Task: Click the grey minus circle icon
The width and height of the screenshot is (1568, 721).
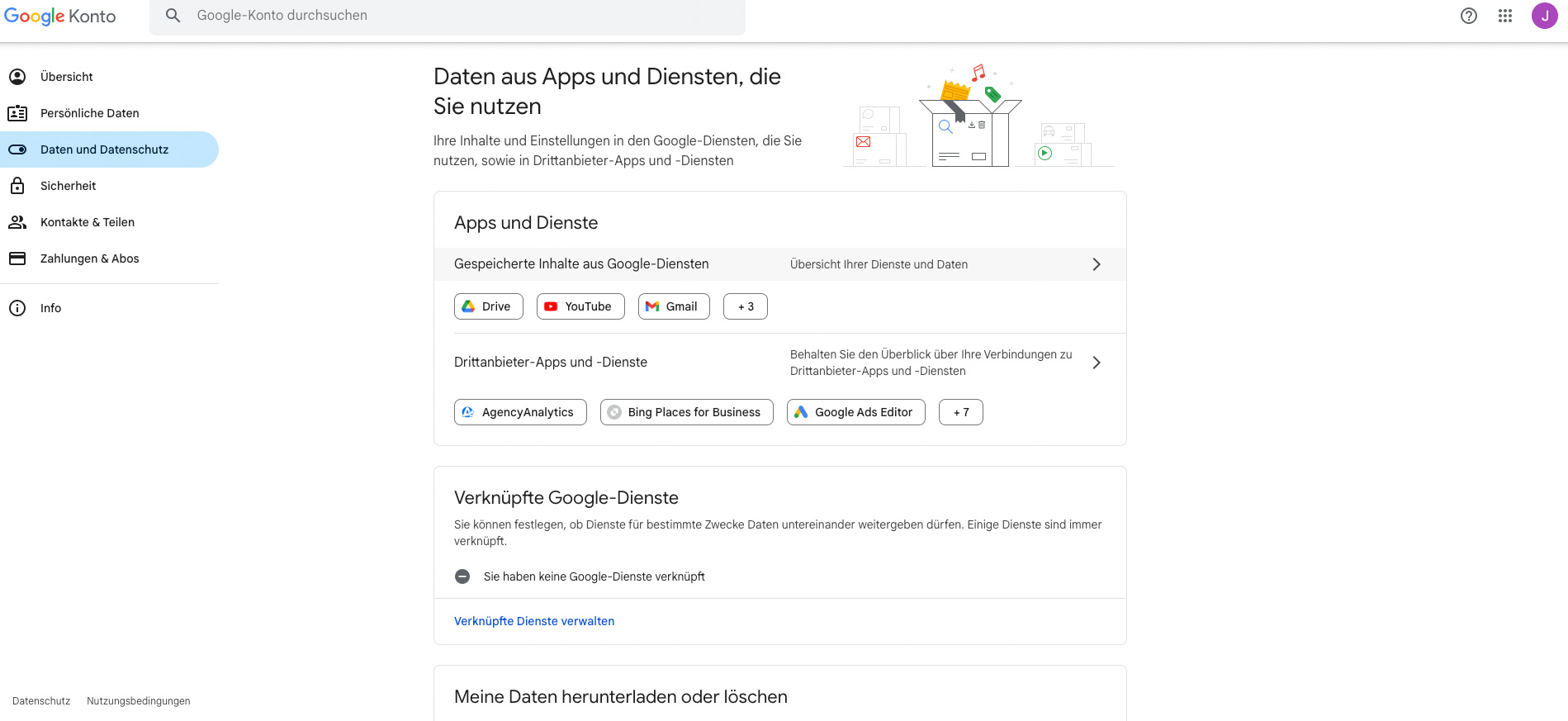Action: pos(462,576)
